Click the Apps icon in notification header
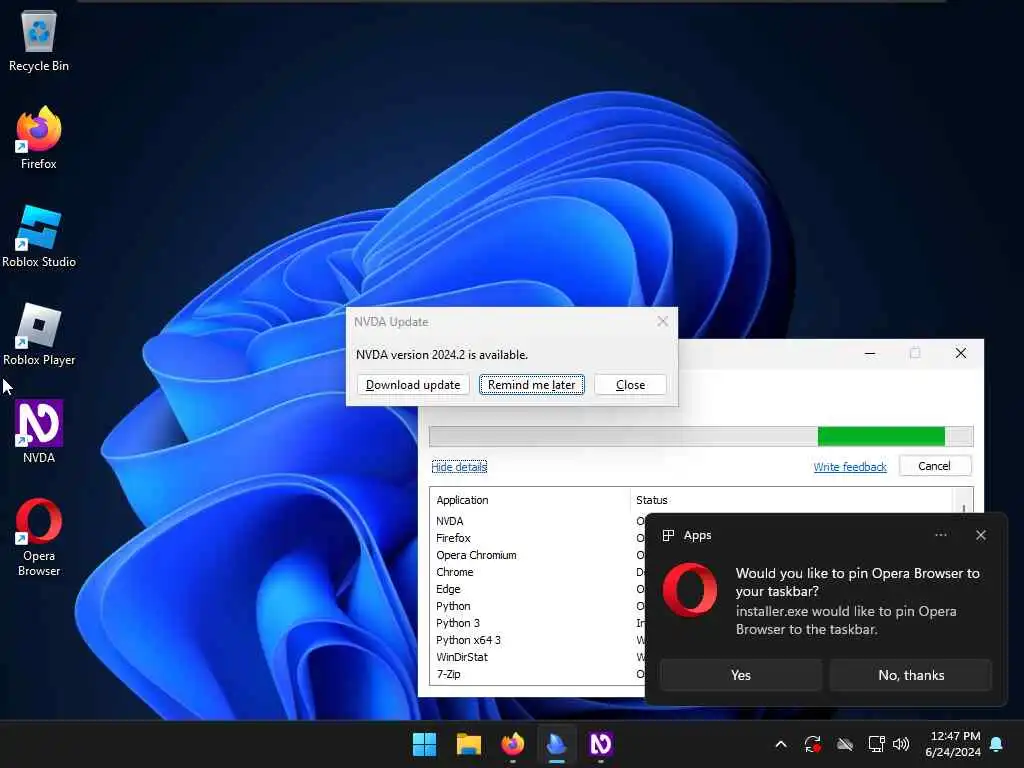 coord(668,536)
